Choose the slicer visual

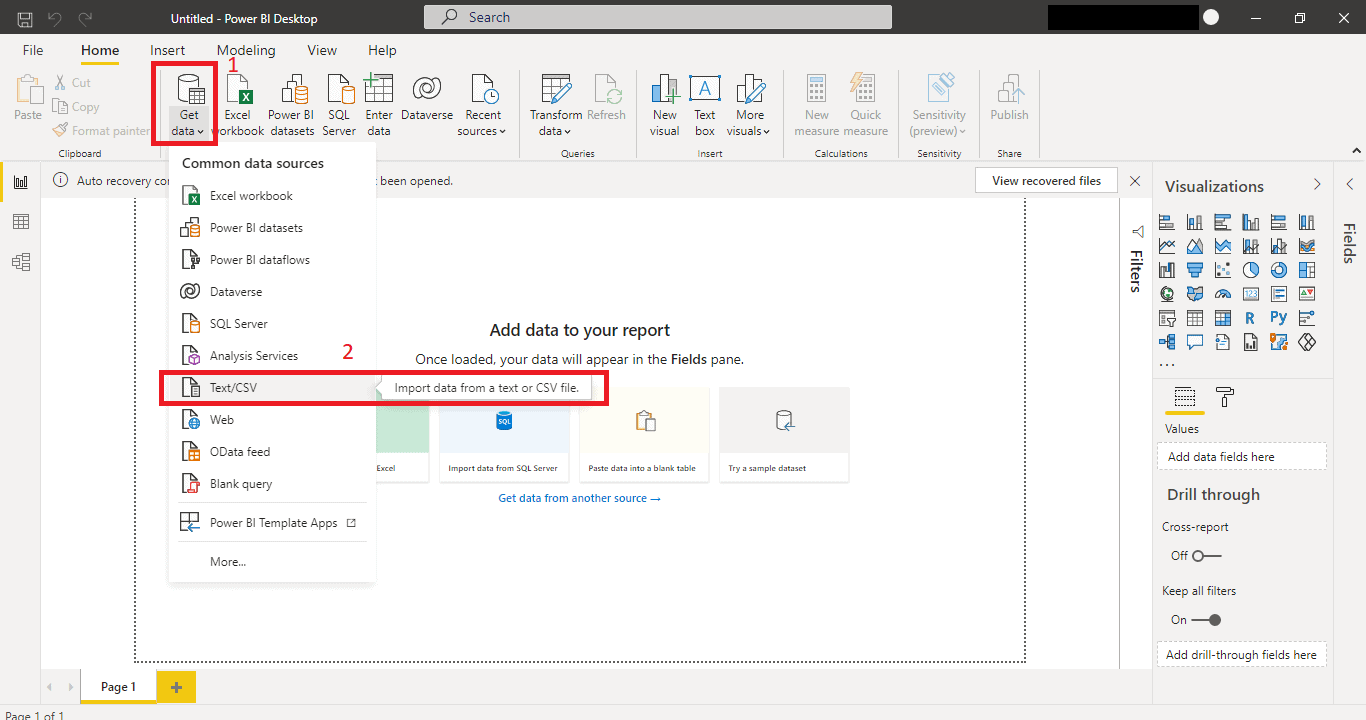tap(1166, 317)
